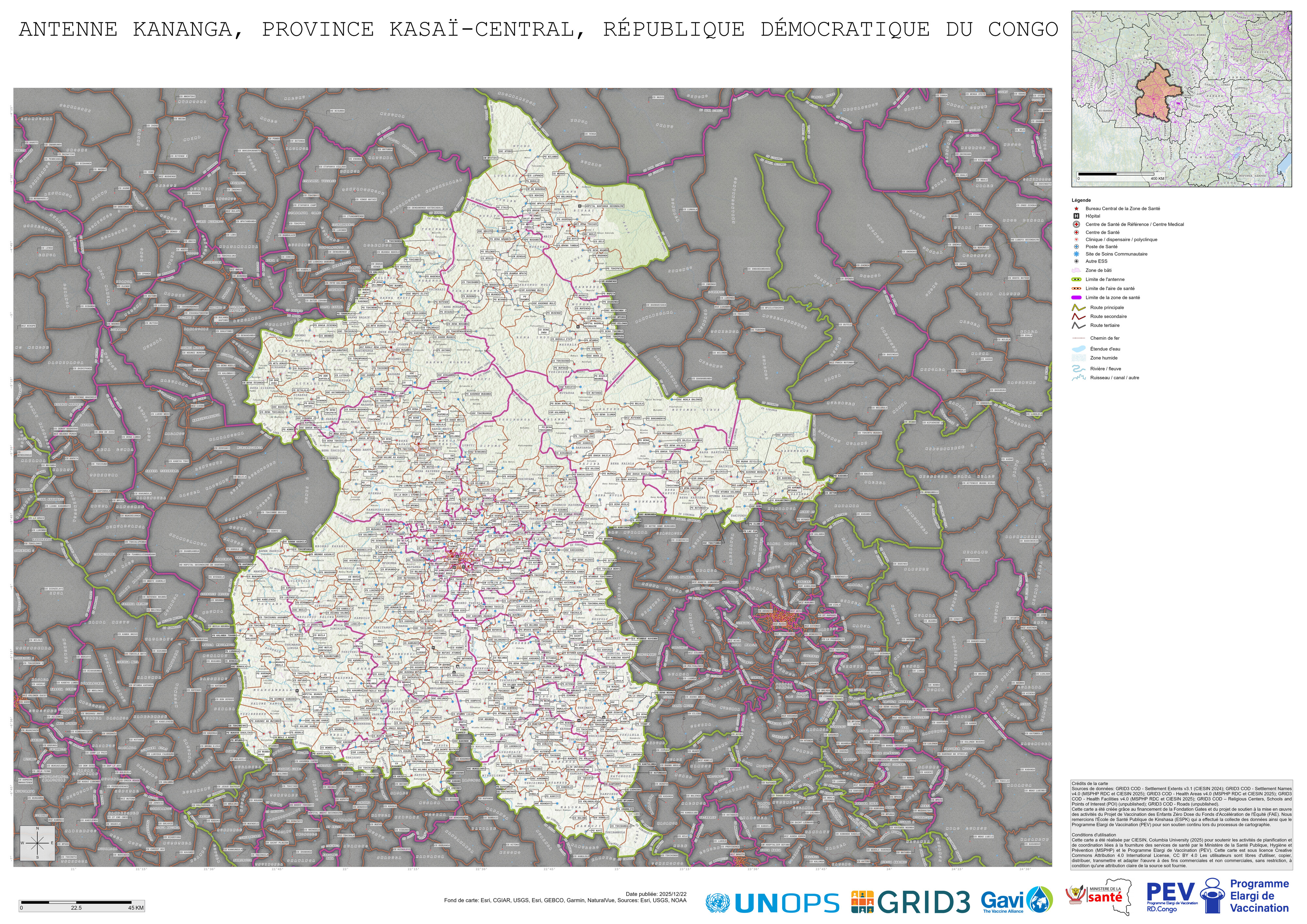The height and width of the screenshot is (924, 1307).
Task: Click the UNOPS logo
Action: click(772, 903)
